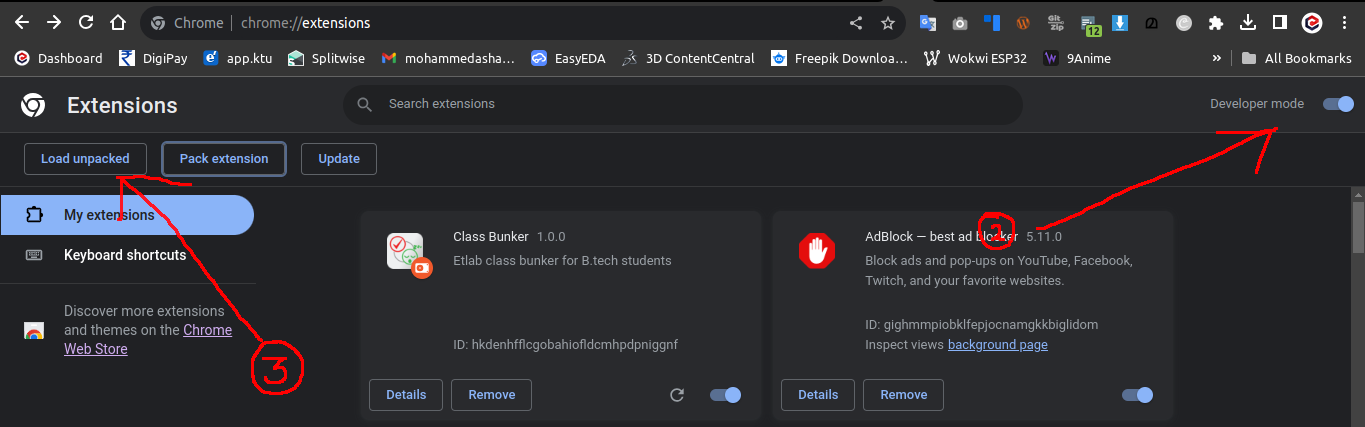
Task: Inspect AdBlock background page link
Action: (998, 345)
